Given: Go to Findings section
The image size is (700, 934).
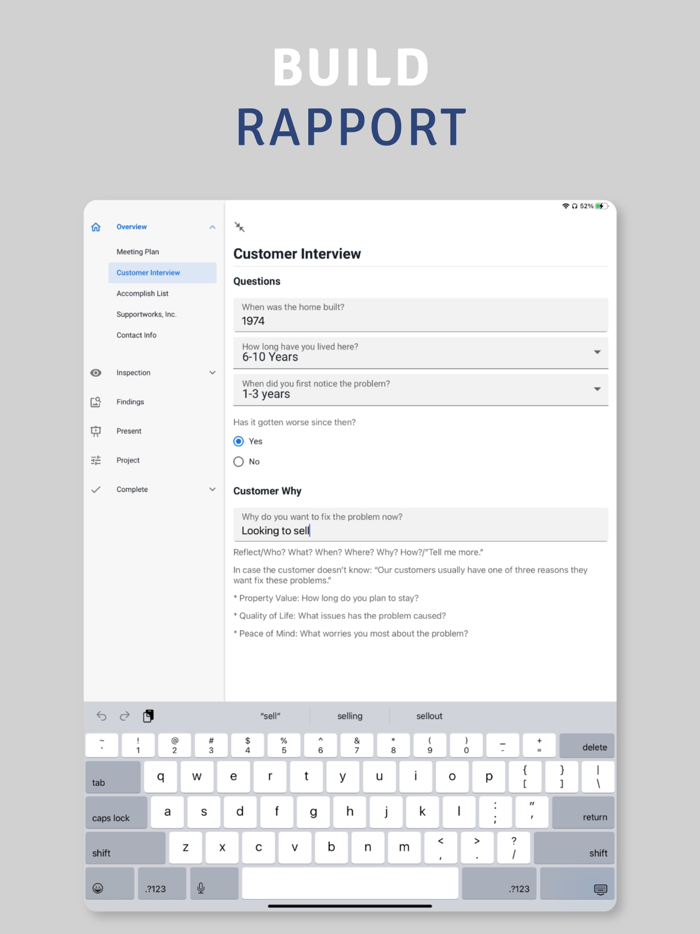Looking at the screenshot, I should (130, 402).
